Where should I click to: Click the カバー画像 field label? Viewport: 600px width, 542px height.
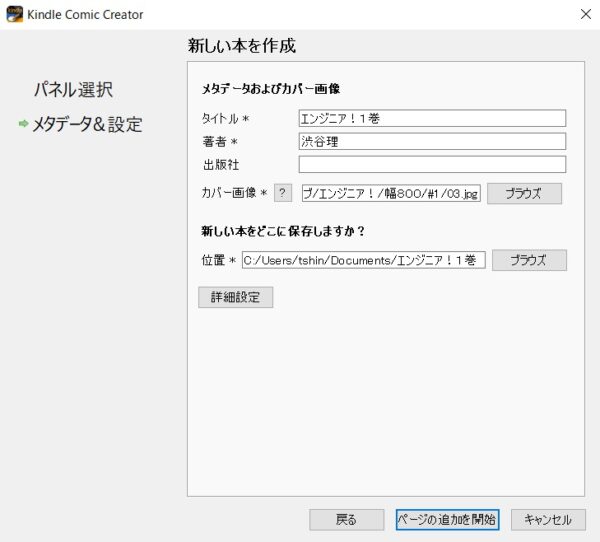pyautogui.click(x=234, y=193)
